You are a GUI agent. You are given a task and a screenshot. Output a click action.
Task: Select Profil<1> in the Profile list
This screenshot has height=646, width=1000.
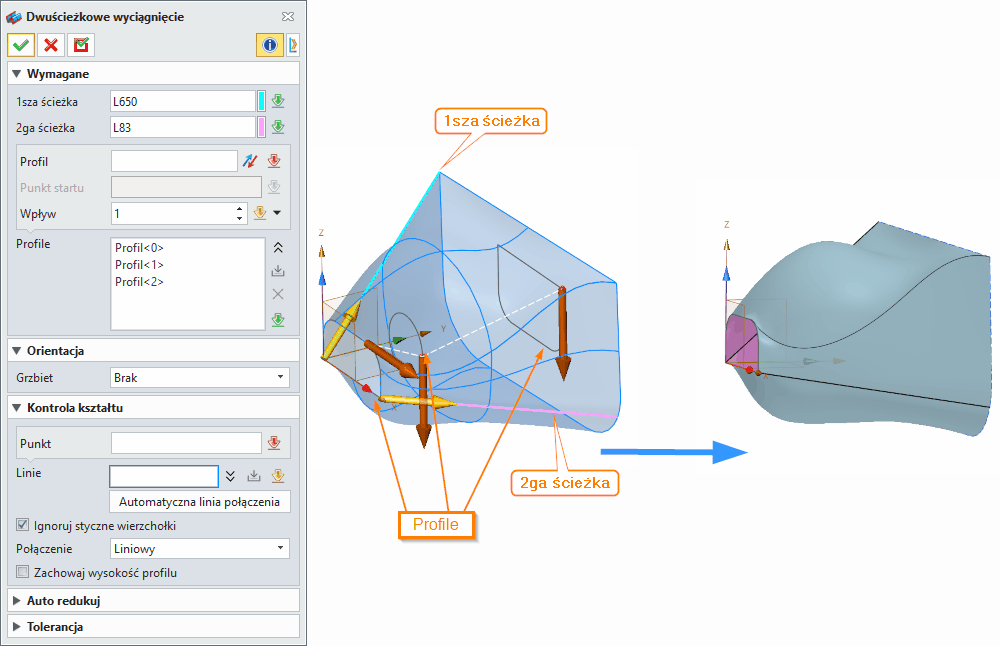click(139, 265)
